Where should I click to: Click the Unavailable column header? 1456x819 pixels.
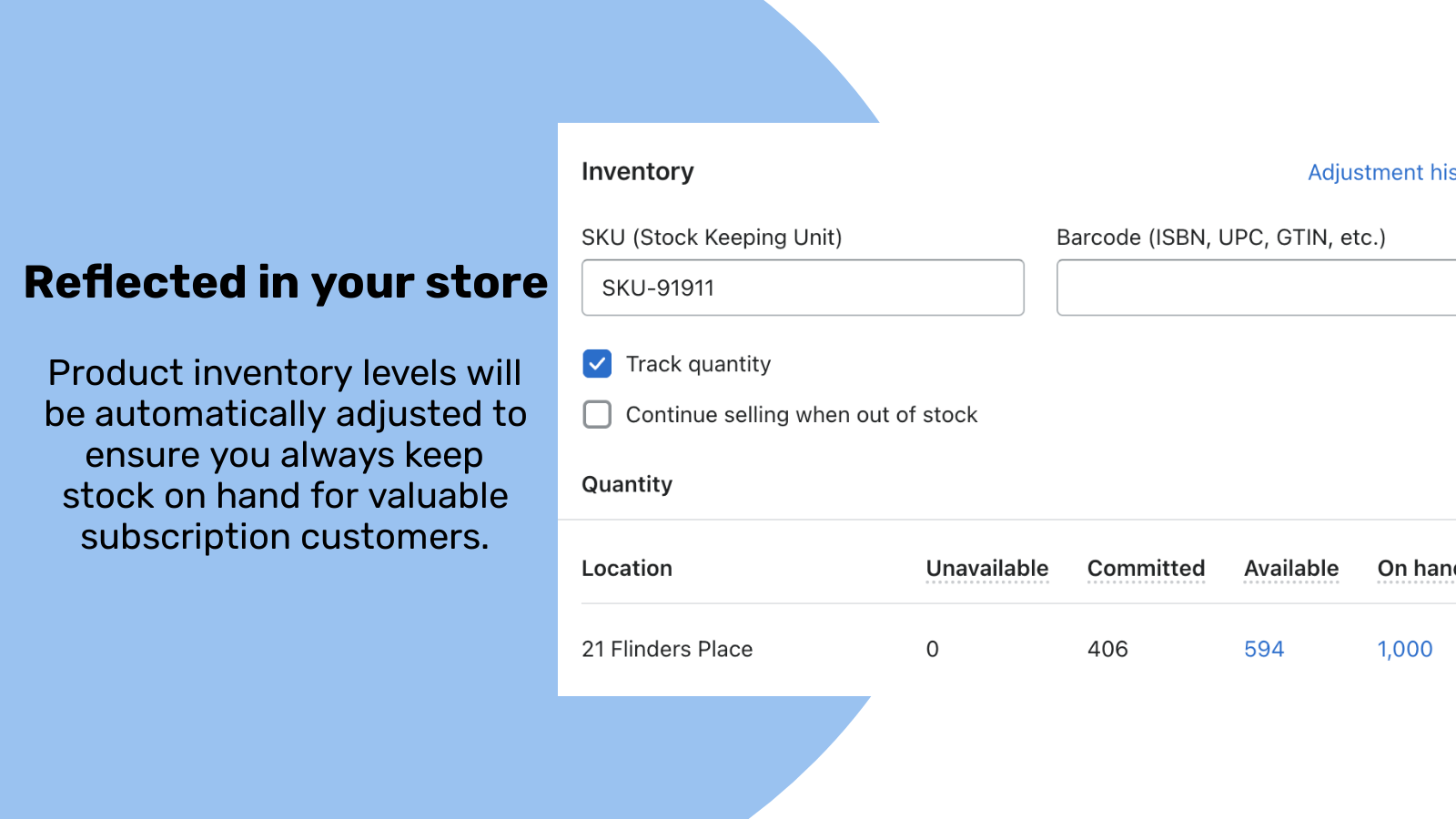click(x=986, y=569)
